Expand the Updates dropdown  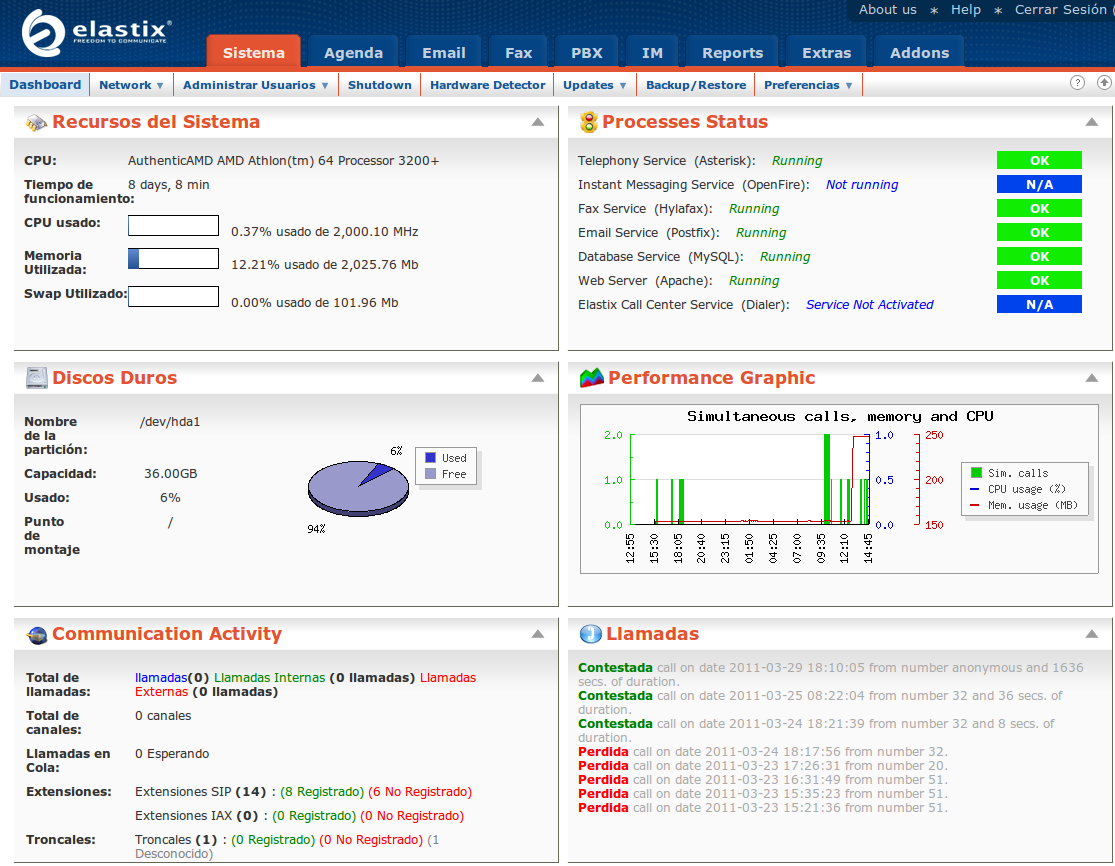(x=593, y=85)
